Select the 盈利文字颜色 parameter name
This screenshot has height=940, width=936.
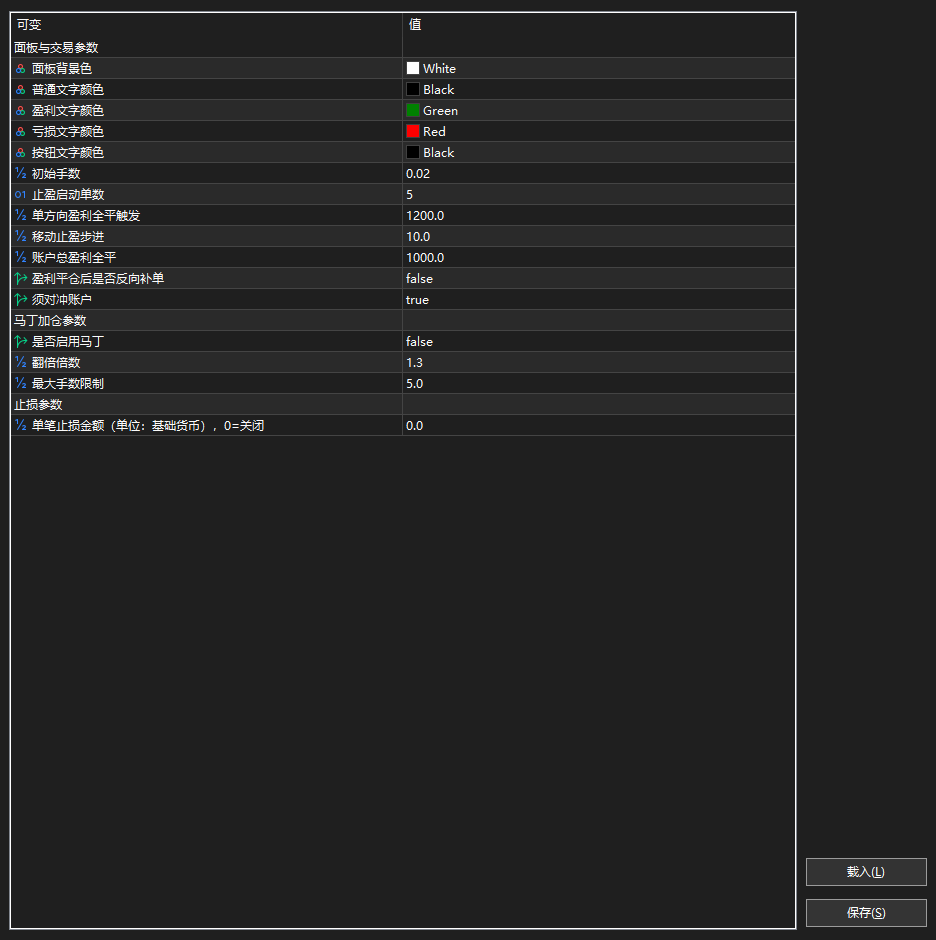tap(68, 111)
